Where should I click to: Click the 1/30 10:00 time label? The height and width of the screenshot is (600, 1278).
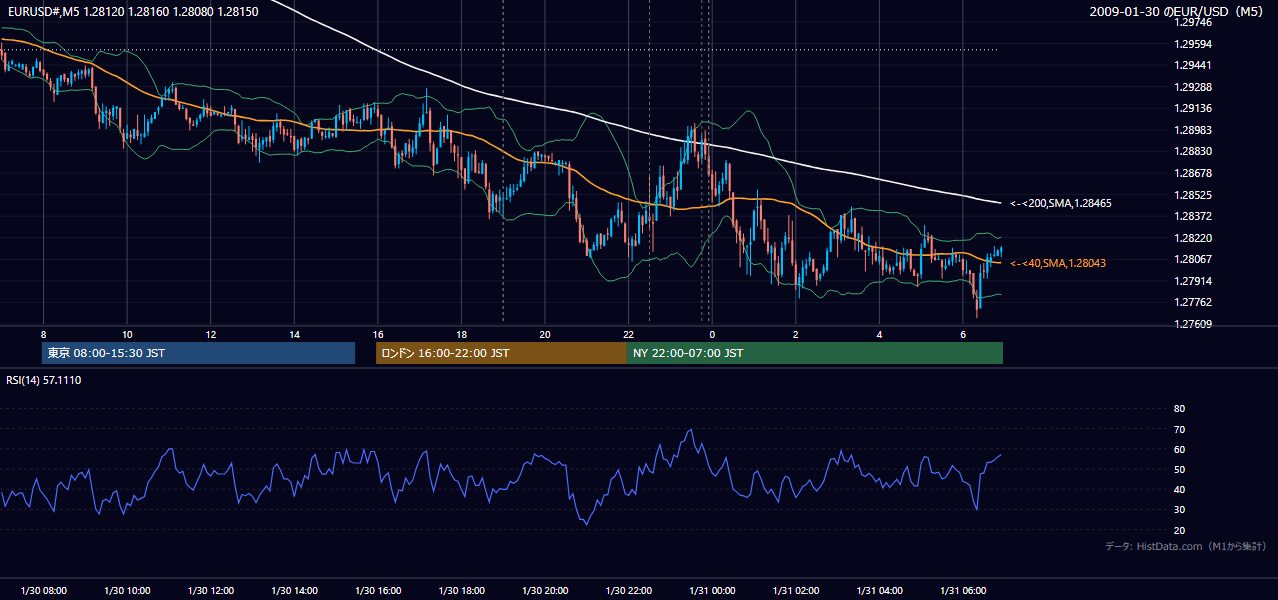127,591
